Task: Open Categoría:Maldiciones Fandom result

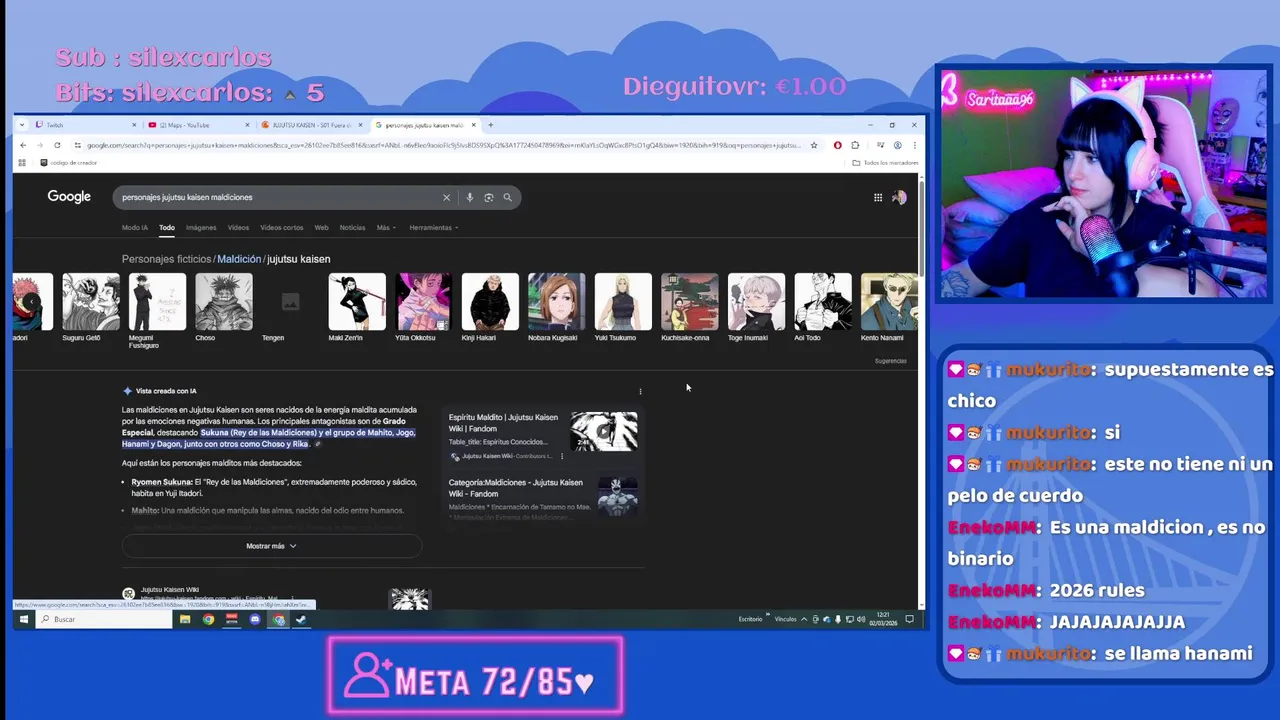Action: tap(515, 487)
